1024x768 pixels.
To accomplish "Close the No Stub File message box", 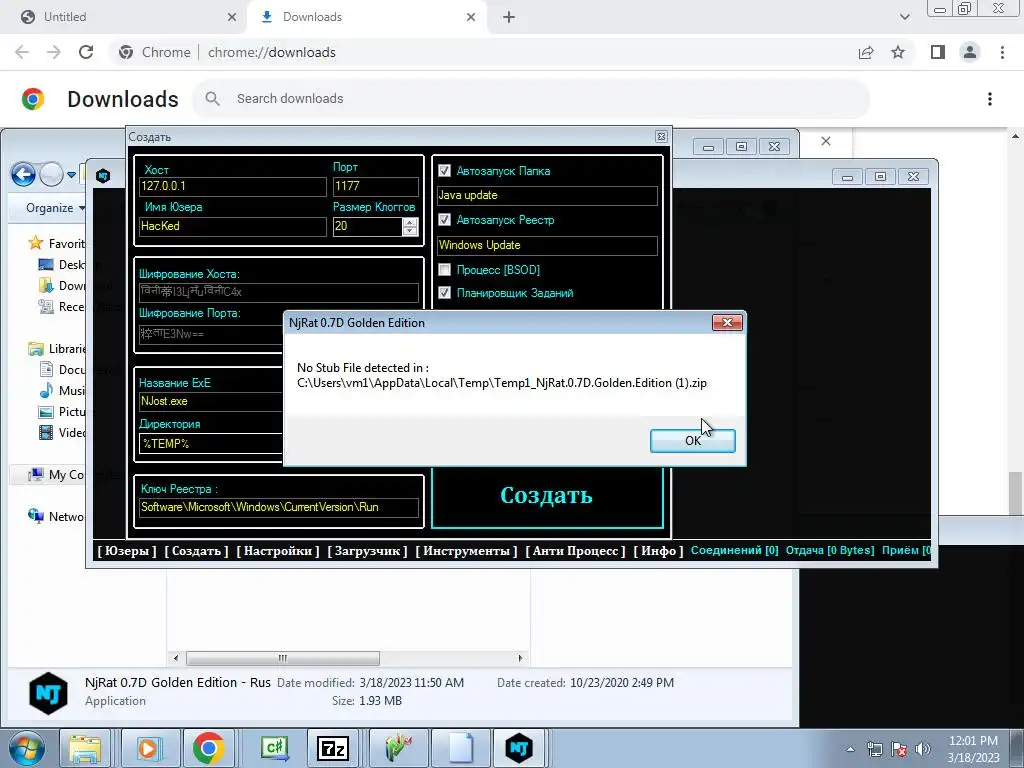I will tap(727, 323).
